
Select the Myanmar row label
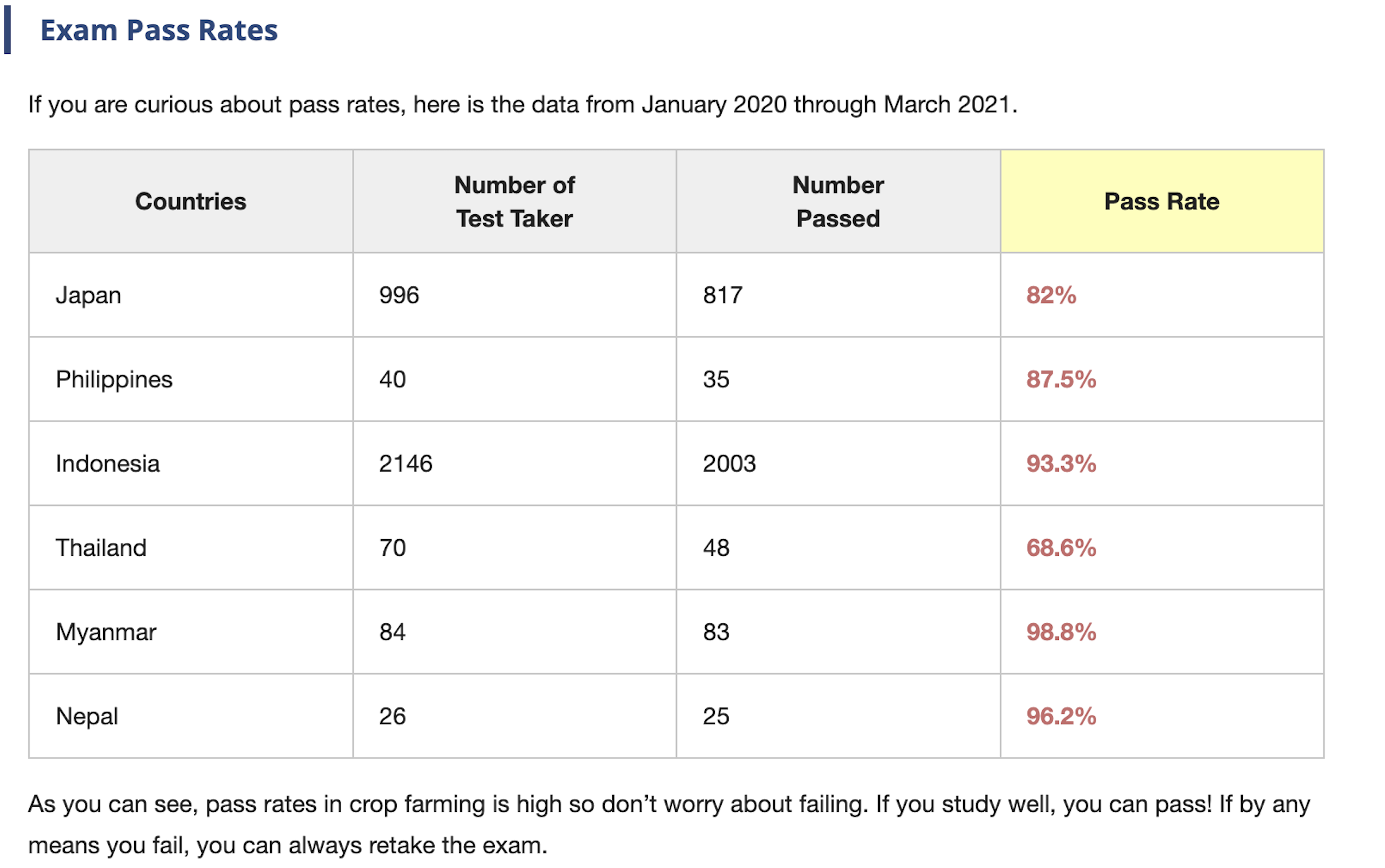pyautogui.click(x=105, y=632)
